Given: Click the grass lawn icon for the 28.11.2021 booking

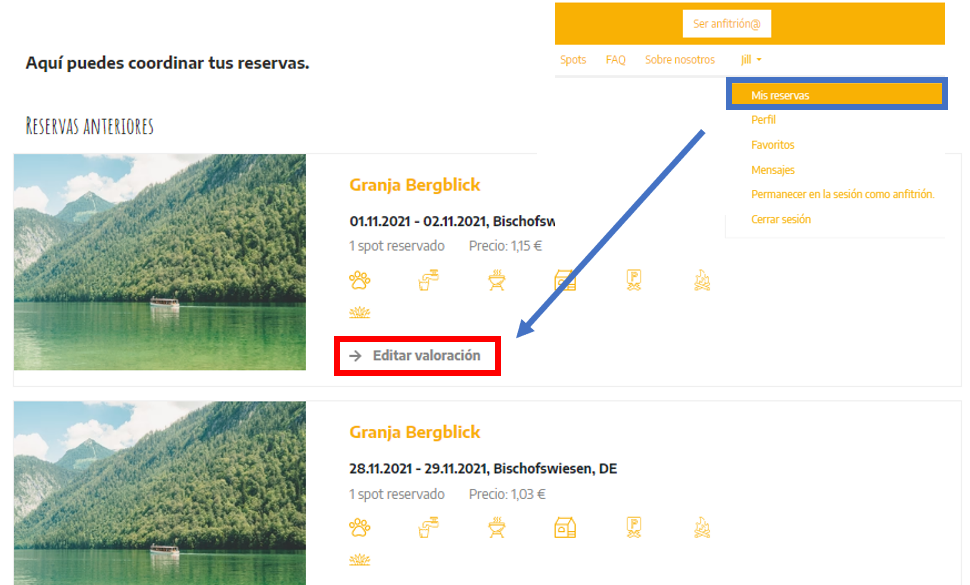Looking at the screenshot, I should pyautogui.click(x=359, y=560).
